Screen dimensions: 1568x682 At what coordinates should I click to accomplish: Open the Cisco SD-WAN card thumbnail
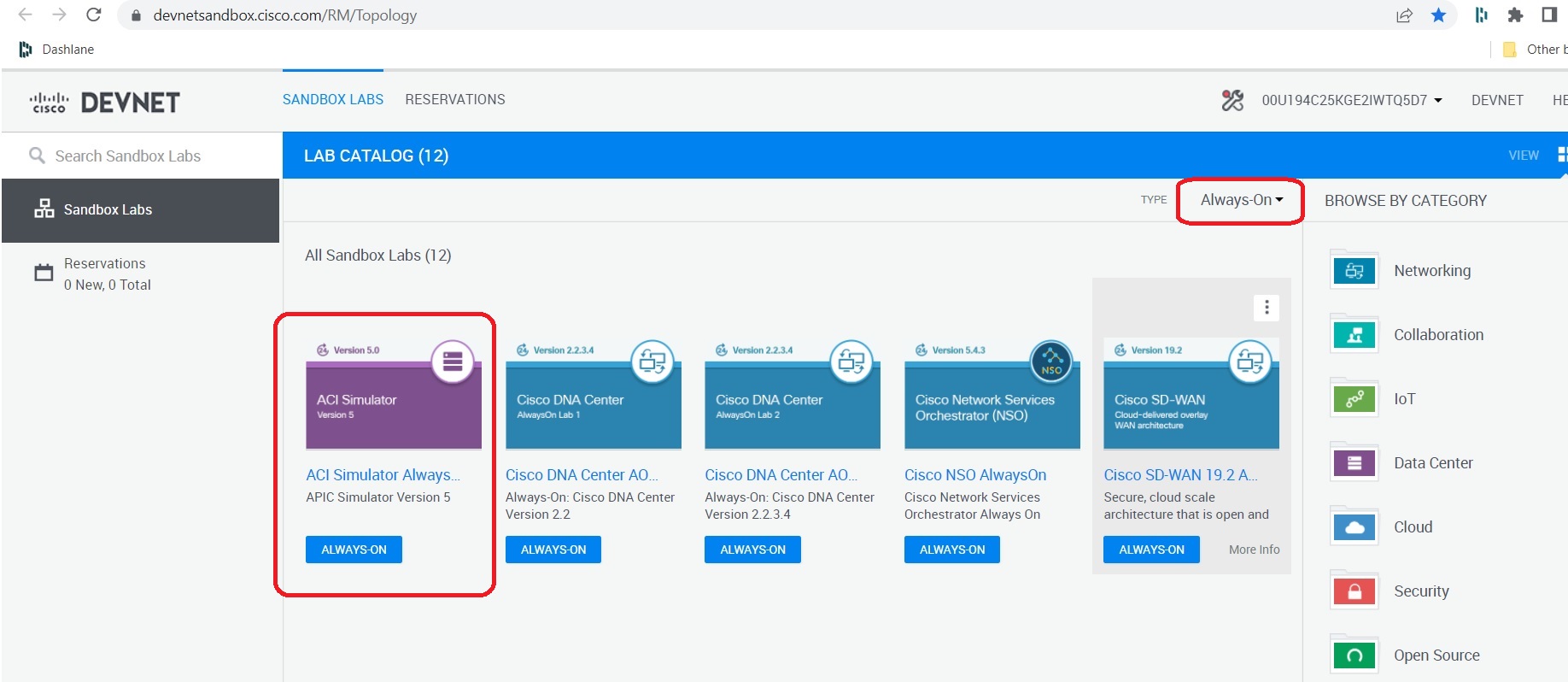click(1191, 394)
